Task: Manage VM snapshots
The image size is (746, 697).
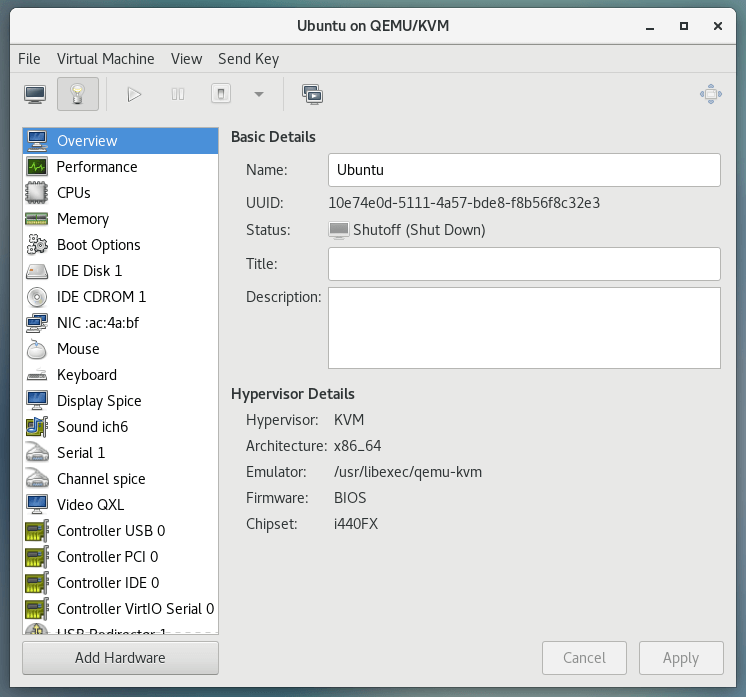Action: pos(313,94)
